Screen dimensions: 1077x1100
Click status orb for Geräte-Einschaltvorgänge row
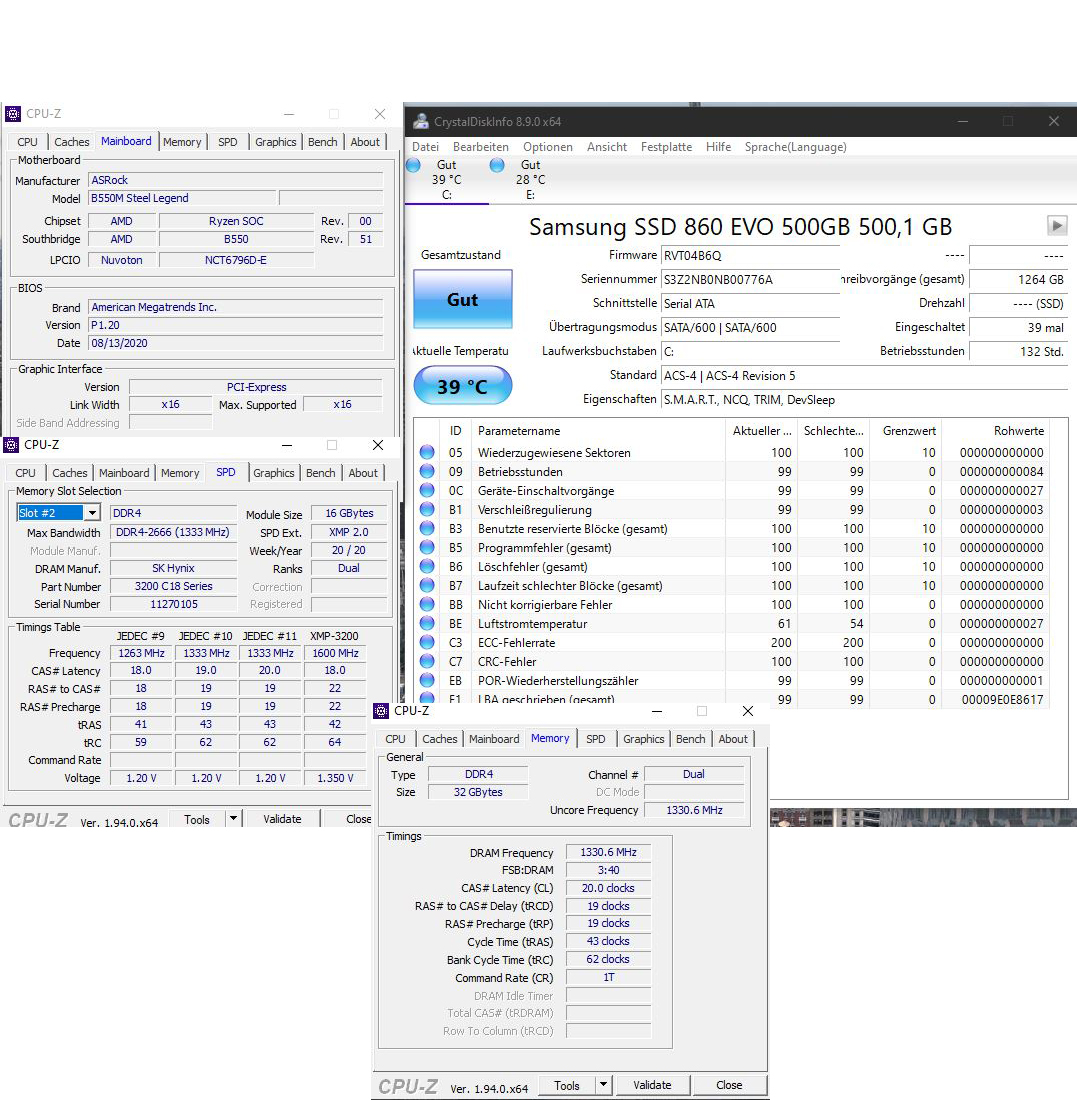(x=427, y=490)
